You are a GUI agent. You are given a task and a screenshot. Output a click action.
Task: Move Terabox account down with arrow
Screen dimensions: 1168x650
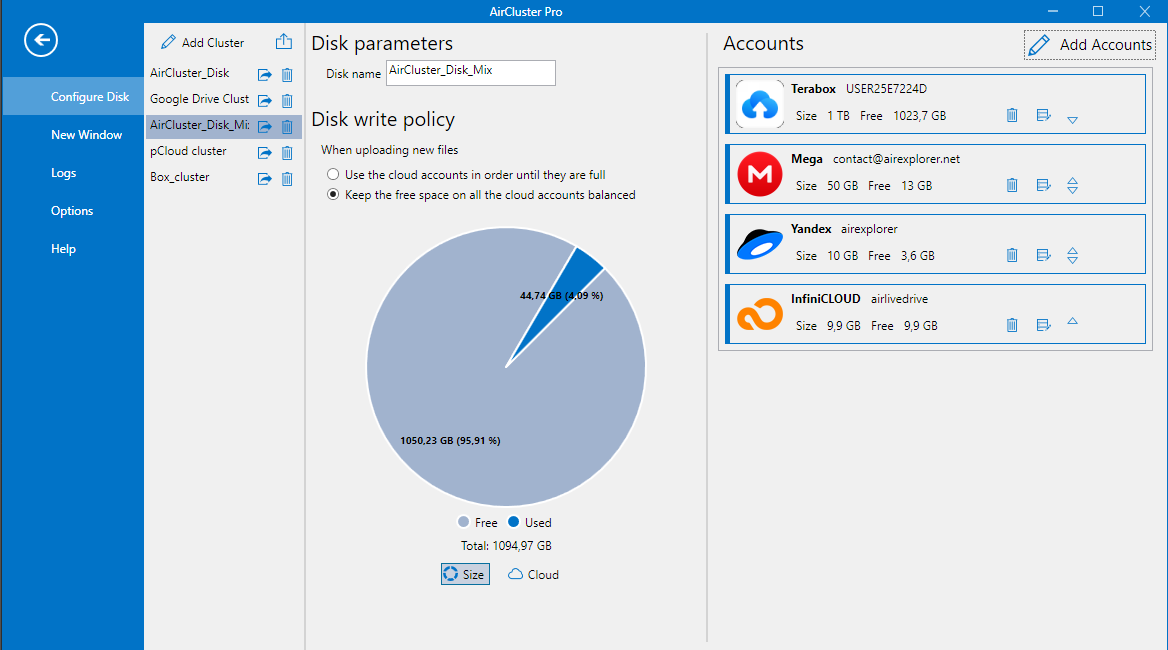click(1072, 120)
